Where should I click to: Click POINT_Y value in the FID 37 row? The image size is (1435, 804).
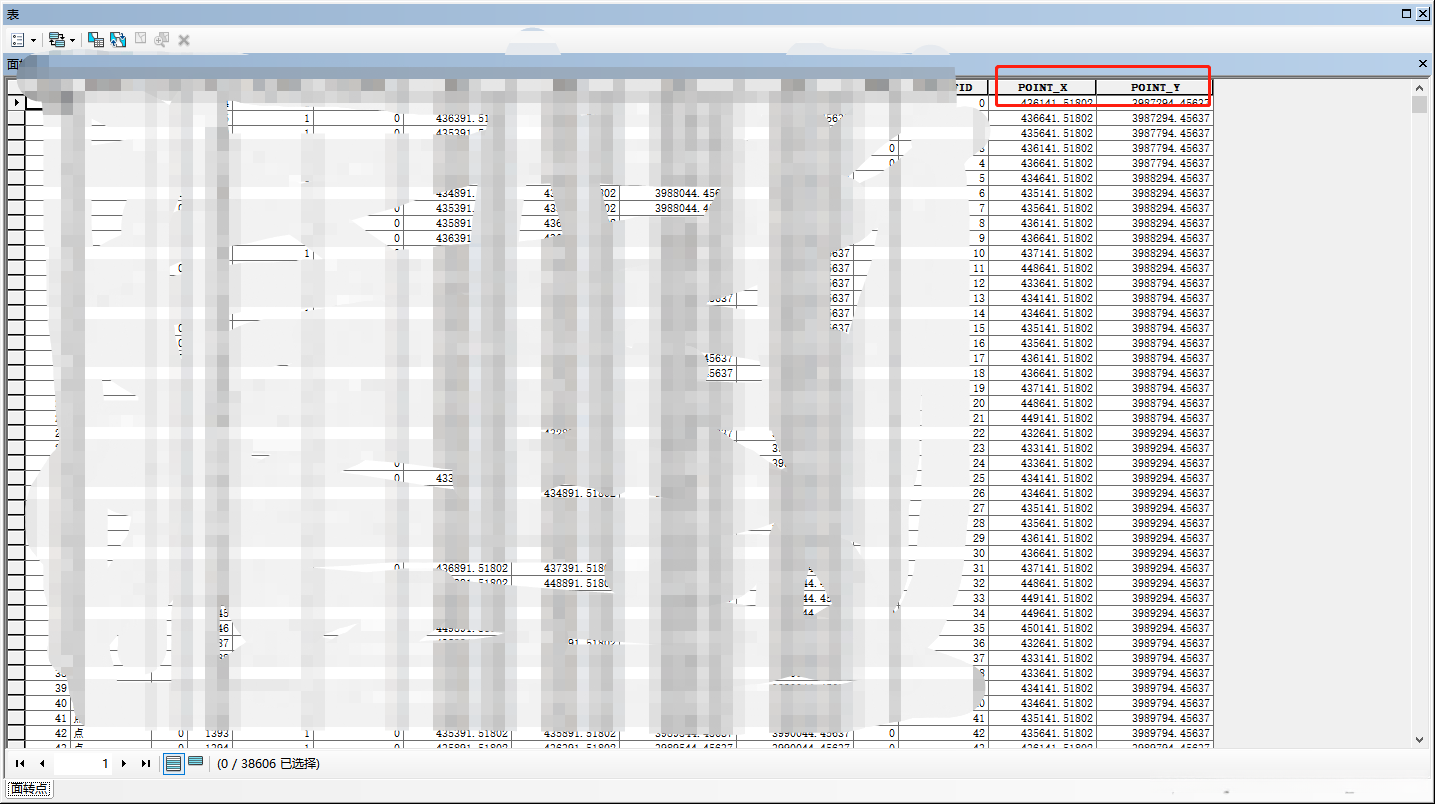coord(1155,658)
